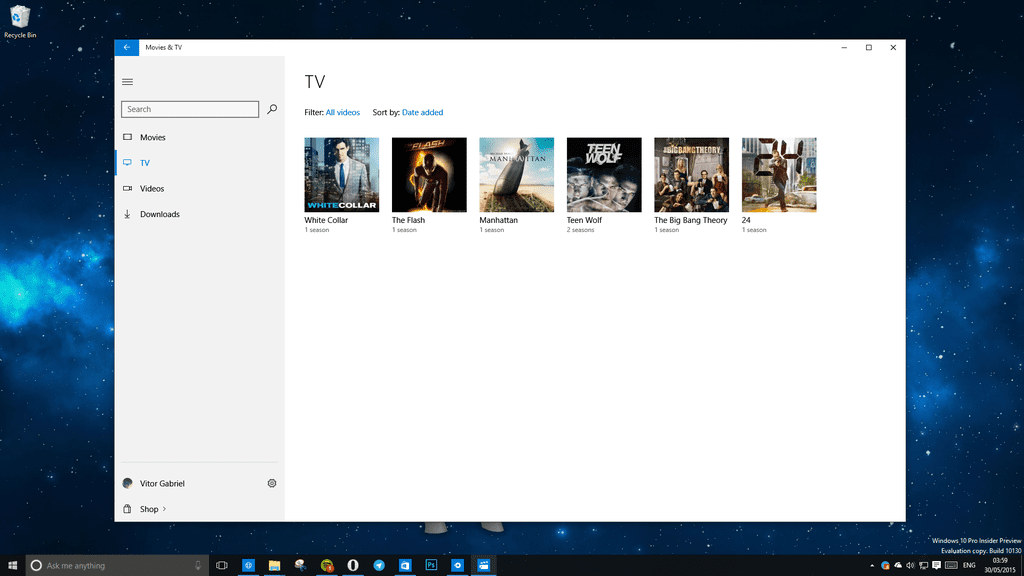Click the magnifier search icon

click(272, 109)
